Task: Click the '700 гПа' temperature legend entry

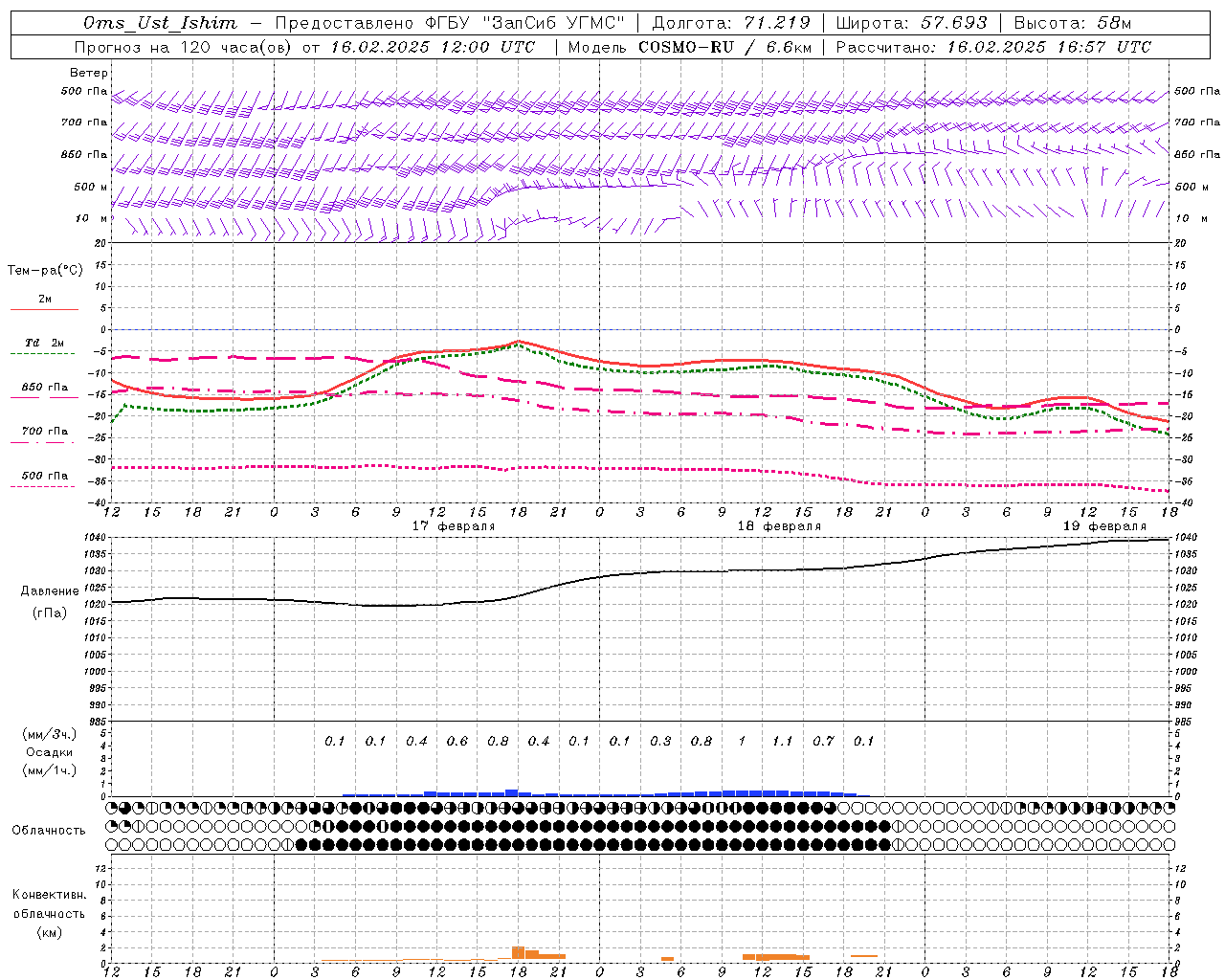Action: (x=45, y=432)
